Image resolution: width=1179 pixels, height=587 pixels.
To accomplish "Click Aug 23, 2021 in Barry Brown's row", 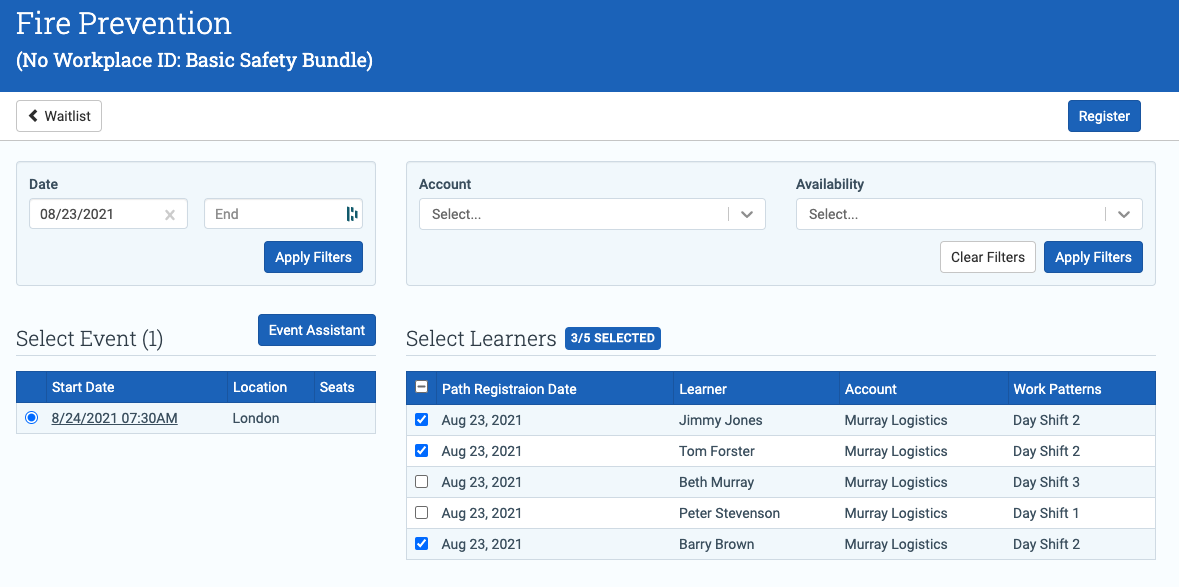I will 481,543.
